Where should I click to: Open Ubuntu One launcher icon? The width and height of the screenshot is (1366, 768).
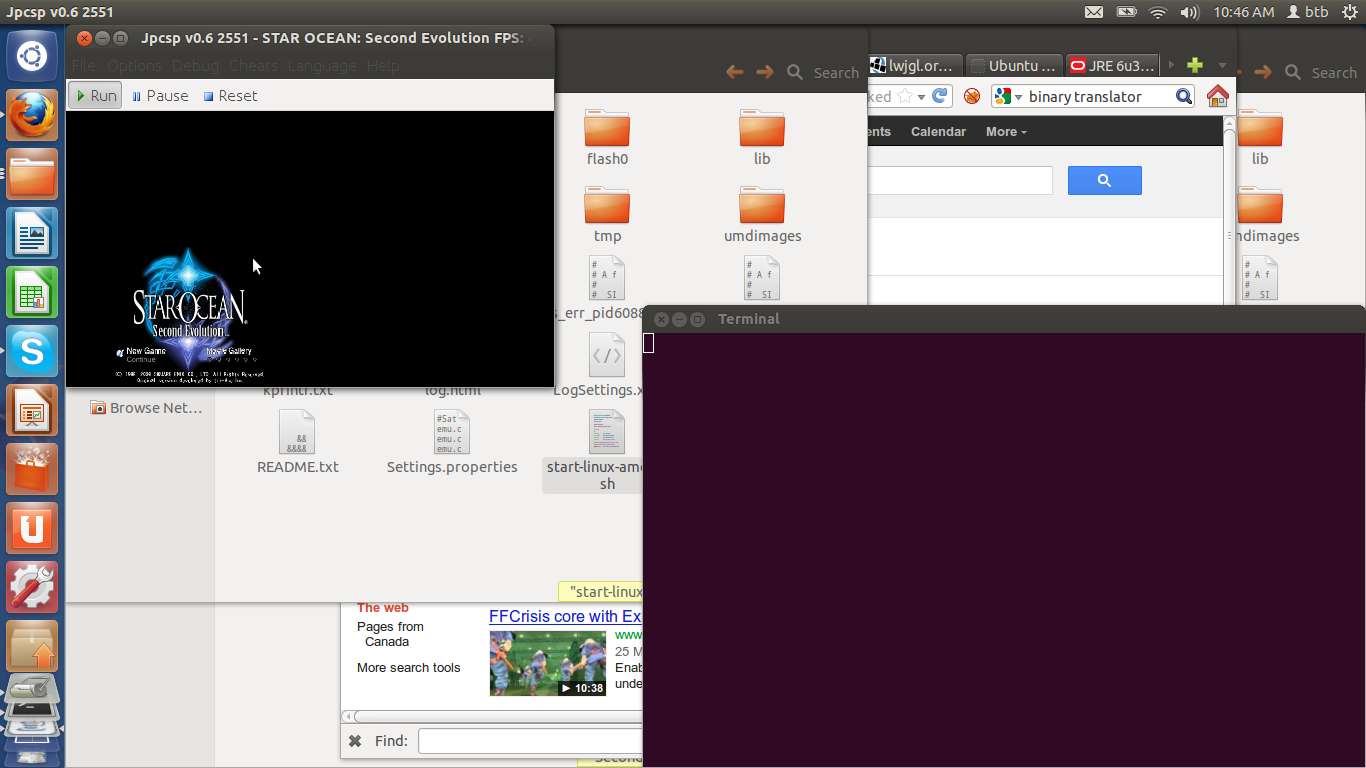32,528
